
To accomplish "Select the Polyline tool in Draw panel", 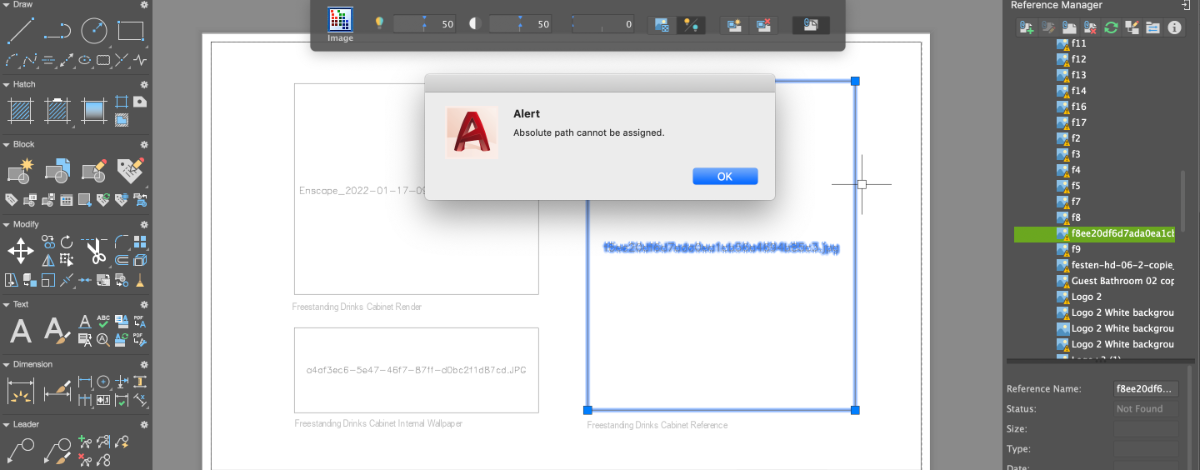I will click(x=58, y=31).
